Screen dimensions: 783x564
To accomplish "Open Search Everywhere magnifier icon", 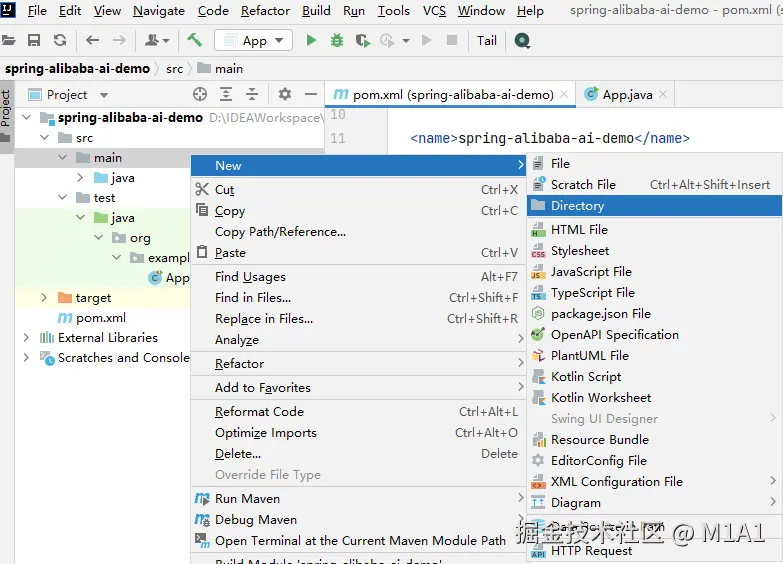I will coord(522,40).
